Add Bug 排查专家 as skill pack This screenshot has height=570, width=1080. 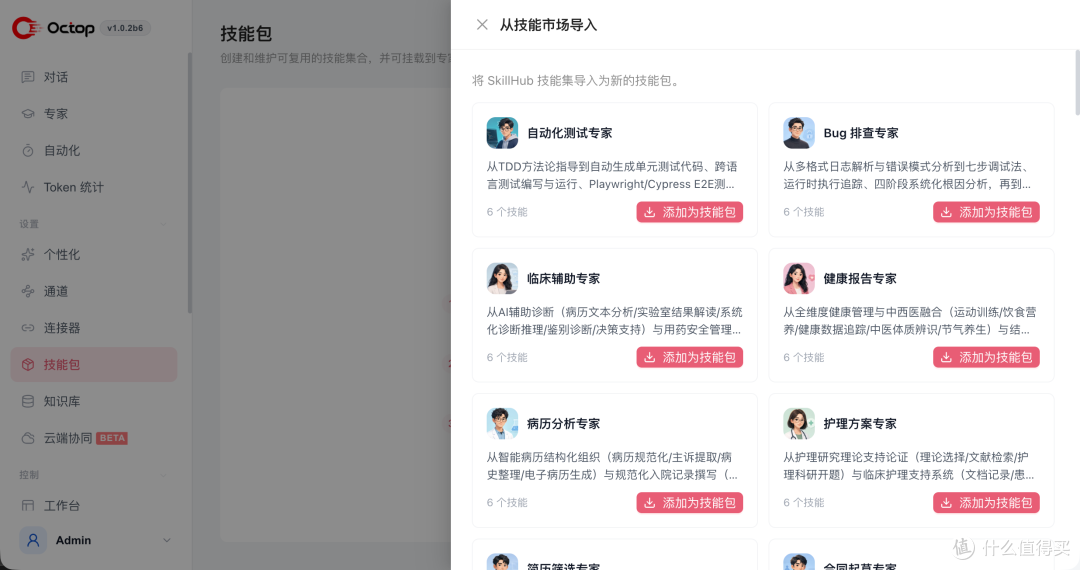(x=986, y=212)
